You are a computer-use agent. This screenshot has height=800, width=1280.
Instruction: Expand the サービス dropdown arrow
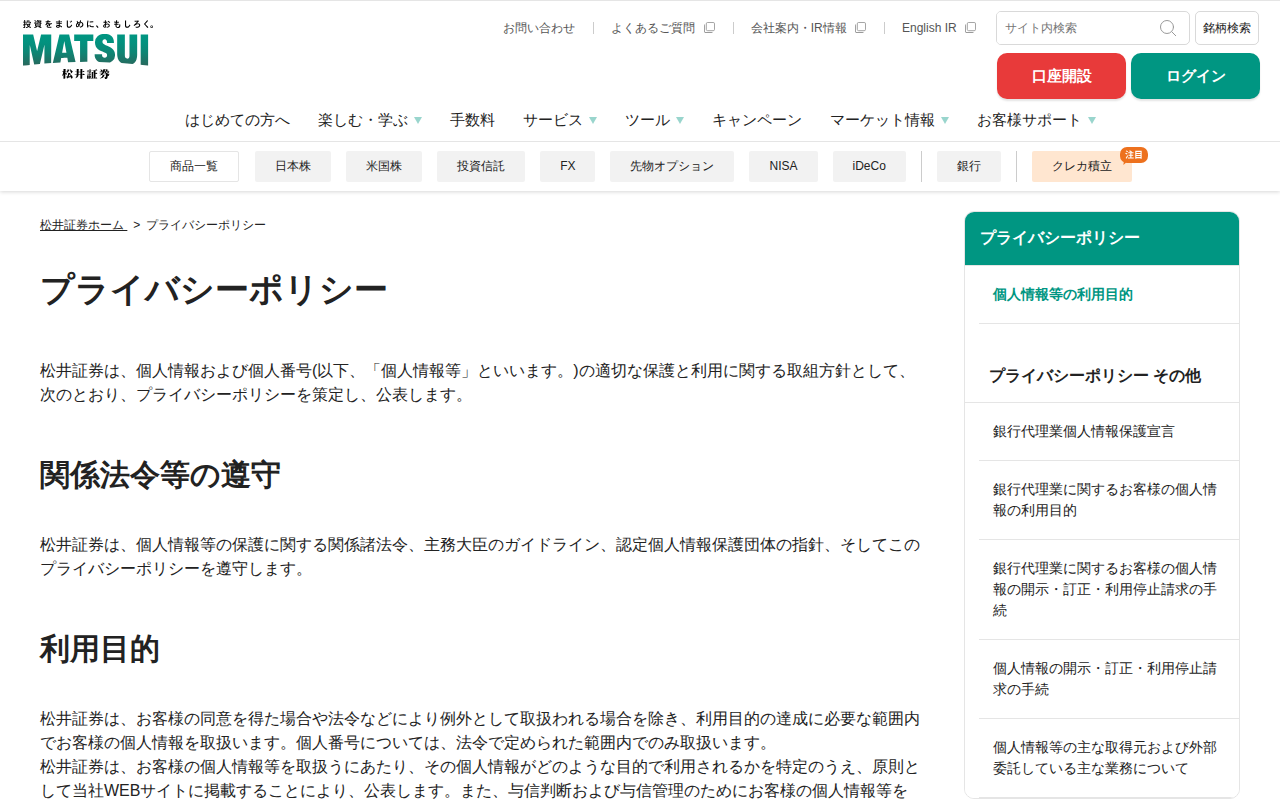pos(593,120)
